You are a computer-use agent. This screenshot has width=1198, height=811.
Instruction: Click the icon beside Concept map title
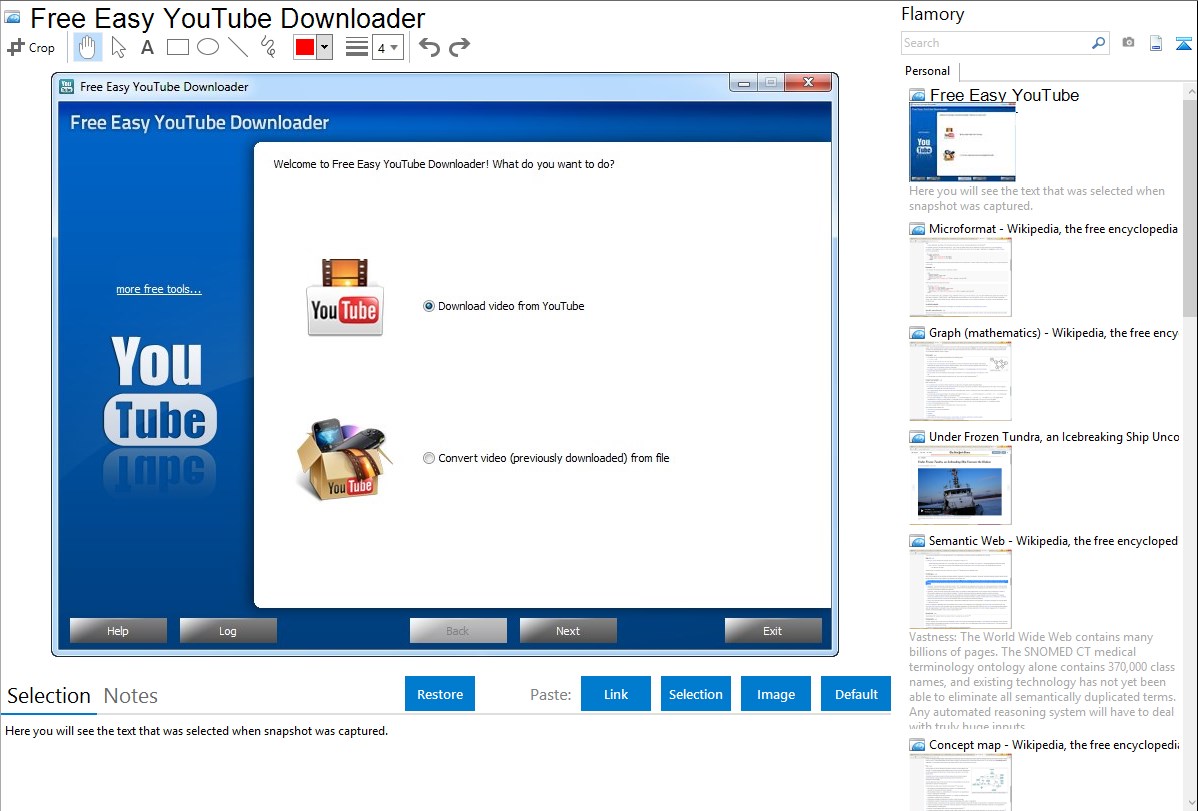(x=917, y=745)
